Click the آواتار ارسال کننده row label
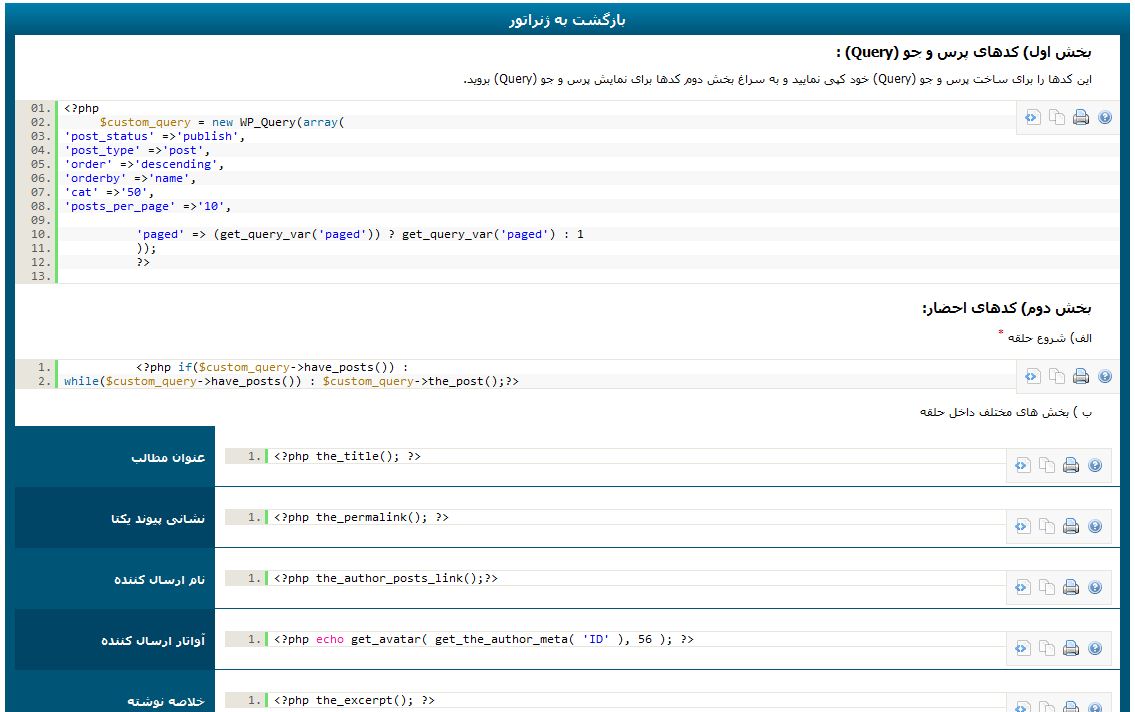Image resolution: width=1135 pixels, height=712 pixels. (x=153, y=640)
